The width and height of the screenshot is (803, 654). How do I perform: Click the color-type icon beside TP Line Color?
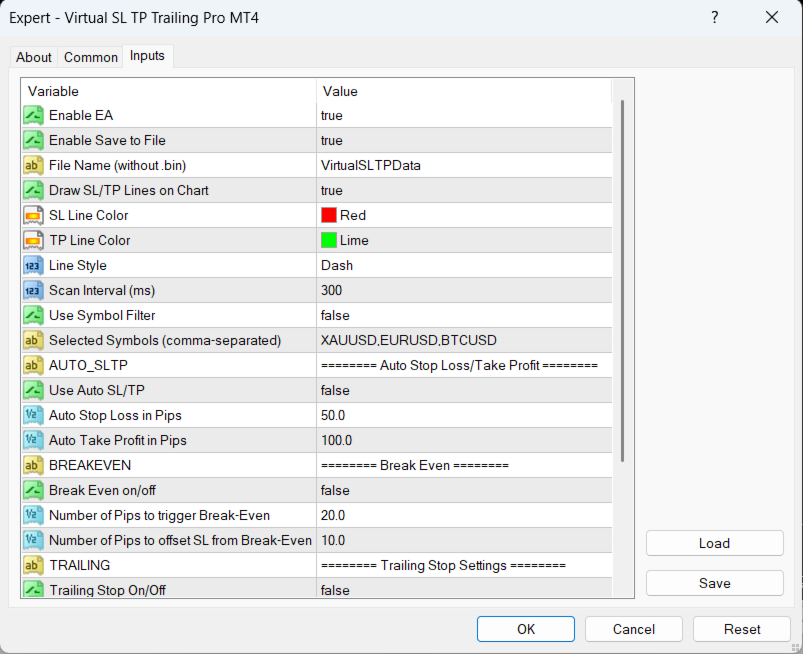click(x=33, y=240)
